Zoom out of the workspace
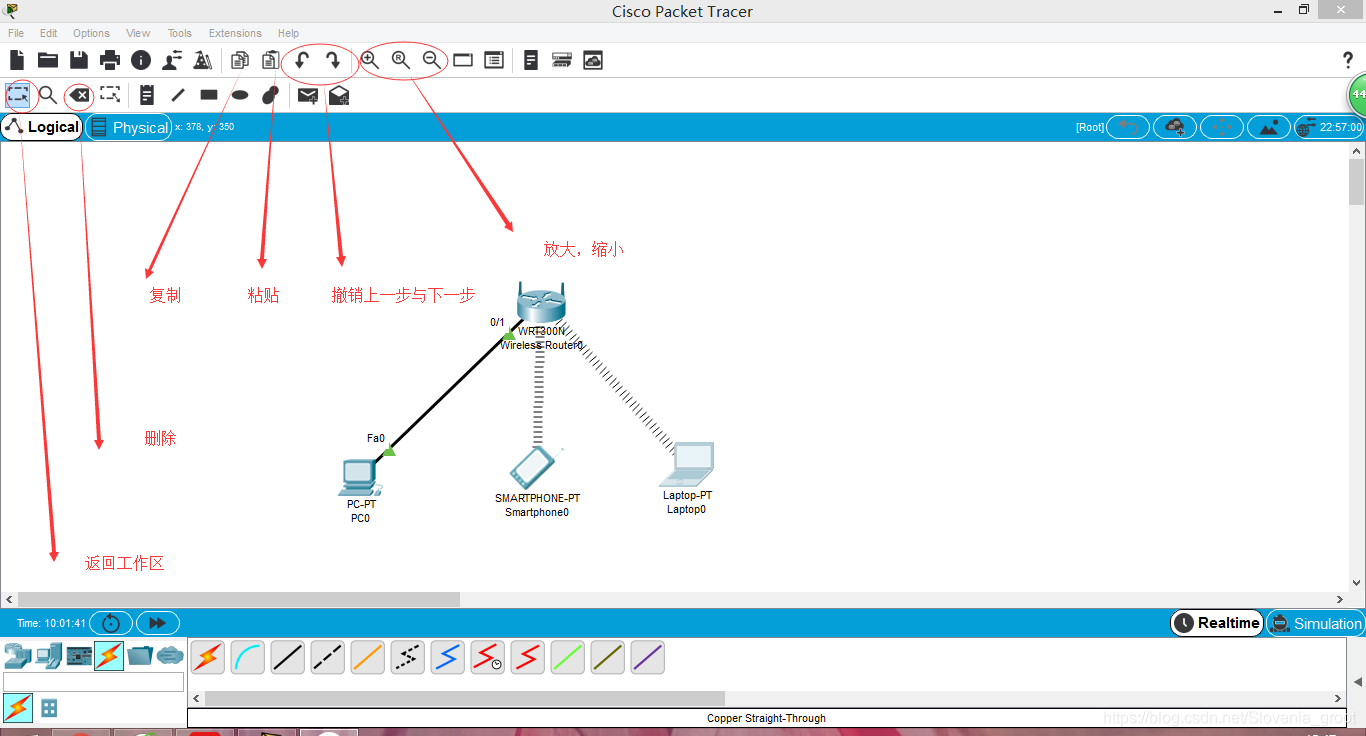This screenshot has height=736, width=1366. click(432, 60)
